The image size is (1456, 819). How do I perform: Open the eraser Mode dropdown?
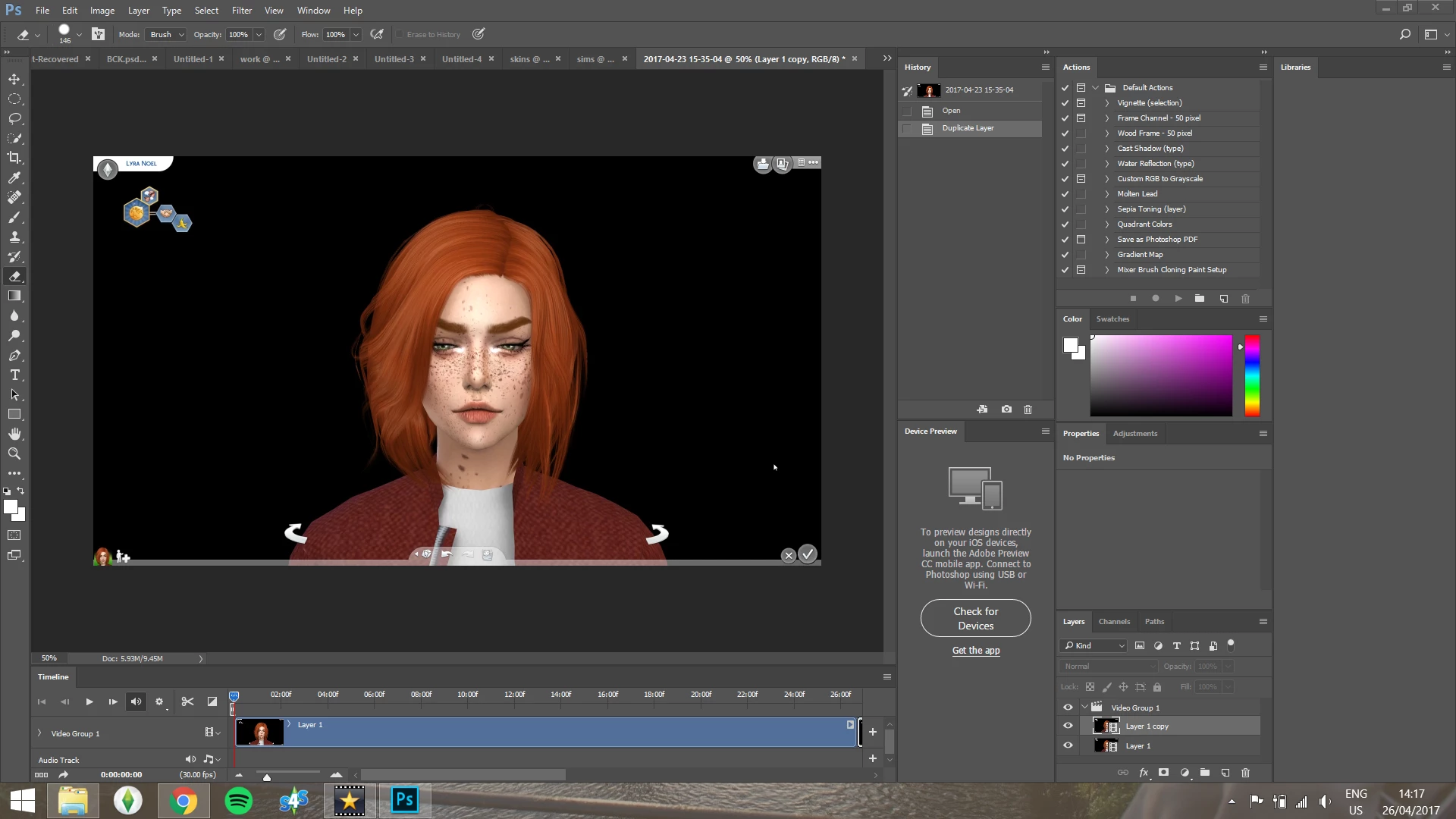167,34
